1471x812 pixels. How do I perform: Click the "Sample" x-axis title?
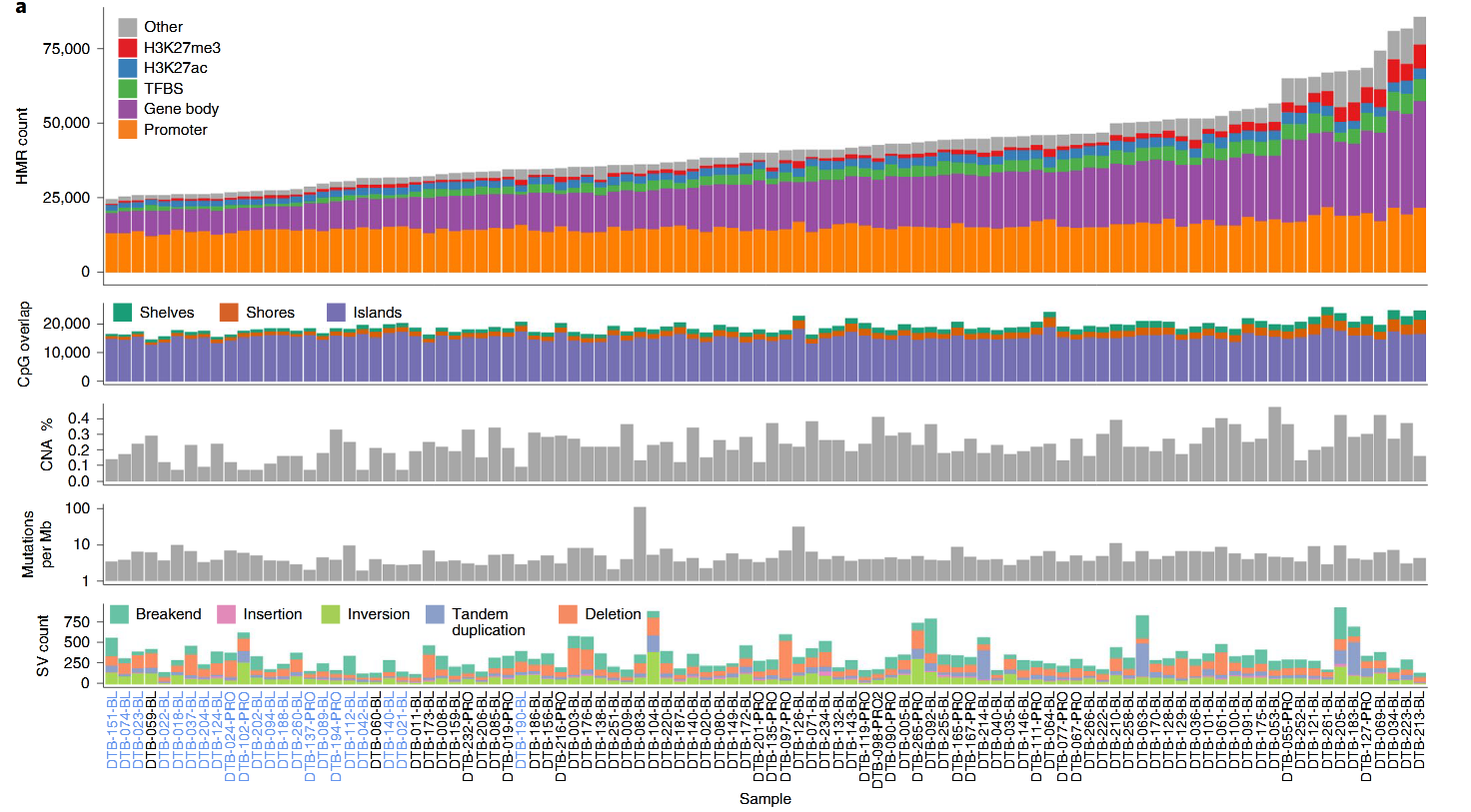[x=764, y=799]
